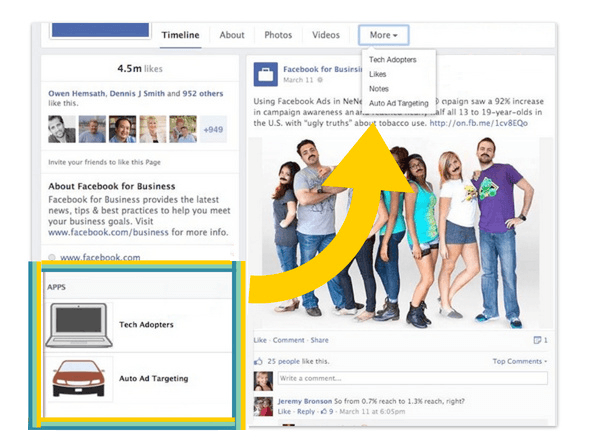Open the Top Comments dropdown
Viewport: 589px width, 447px height.
[520, 361]
